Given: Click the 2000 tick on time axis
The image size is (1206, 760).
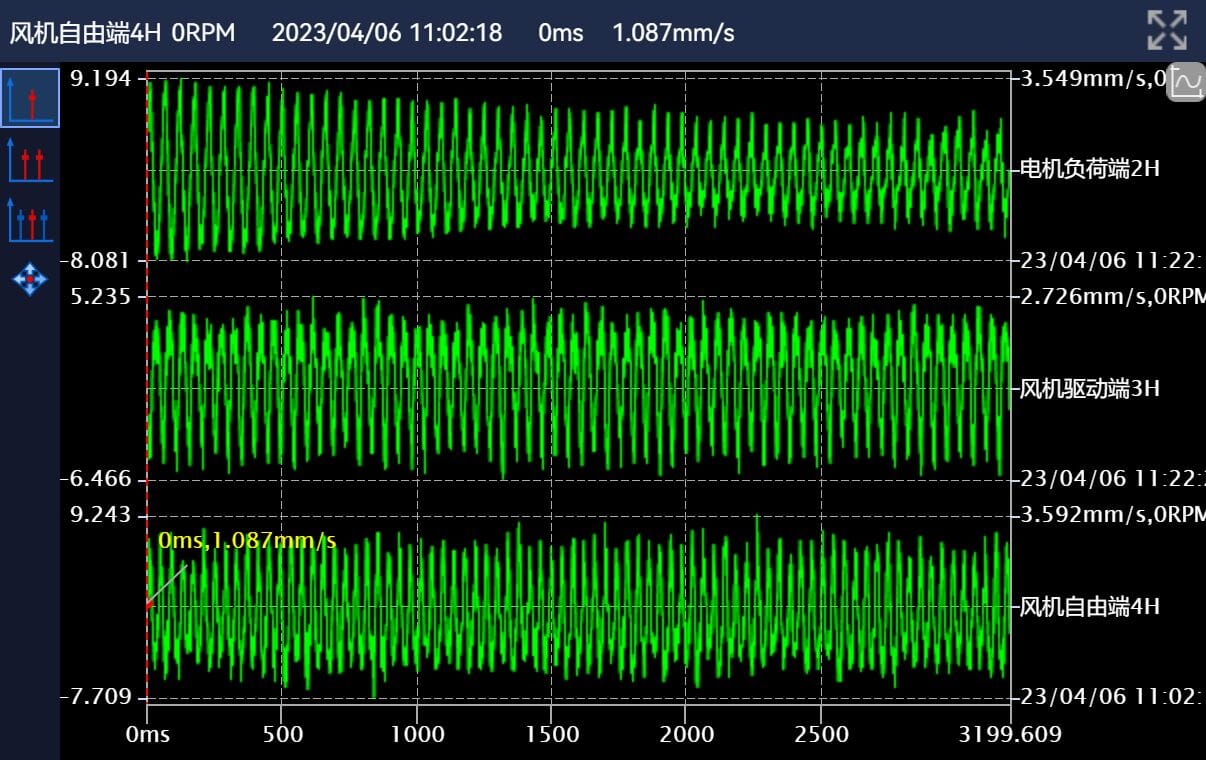Looking at the screenshot, I should 685,735.
